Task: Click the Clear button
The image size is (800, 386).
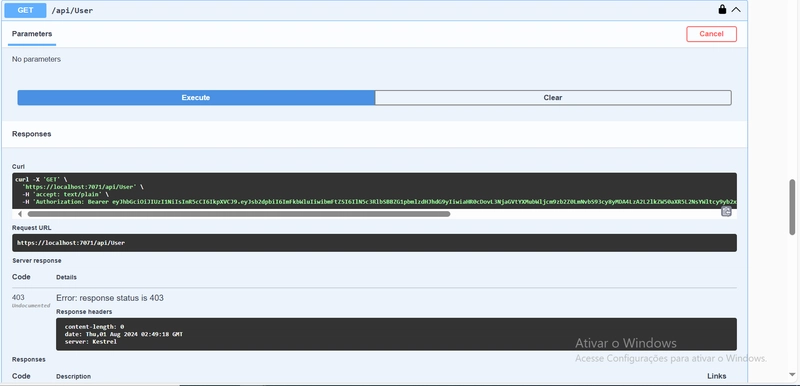Action: click(x=553, y=97)
